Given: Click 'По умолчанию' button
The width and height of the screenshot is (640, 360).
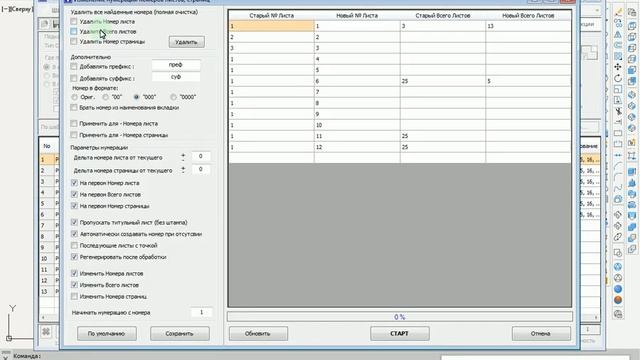Looking at the screenshot, I should [x=107, y=333].
